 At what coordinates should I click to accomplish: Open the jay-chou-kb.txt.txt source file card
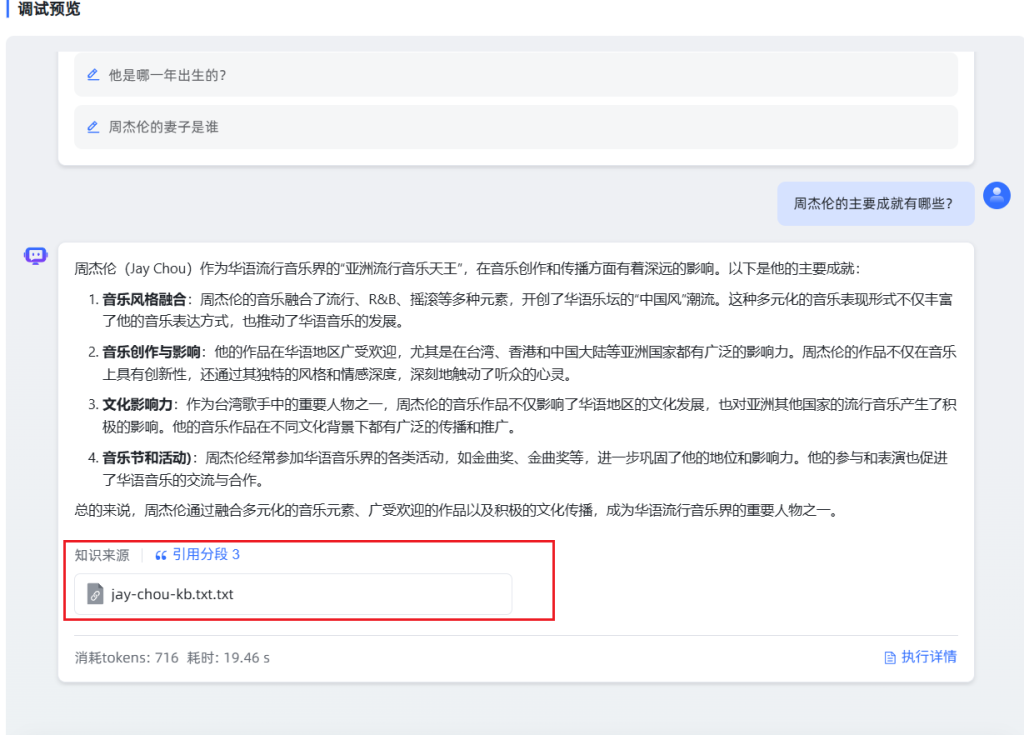293,594
